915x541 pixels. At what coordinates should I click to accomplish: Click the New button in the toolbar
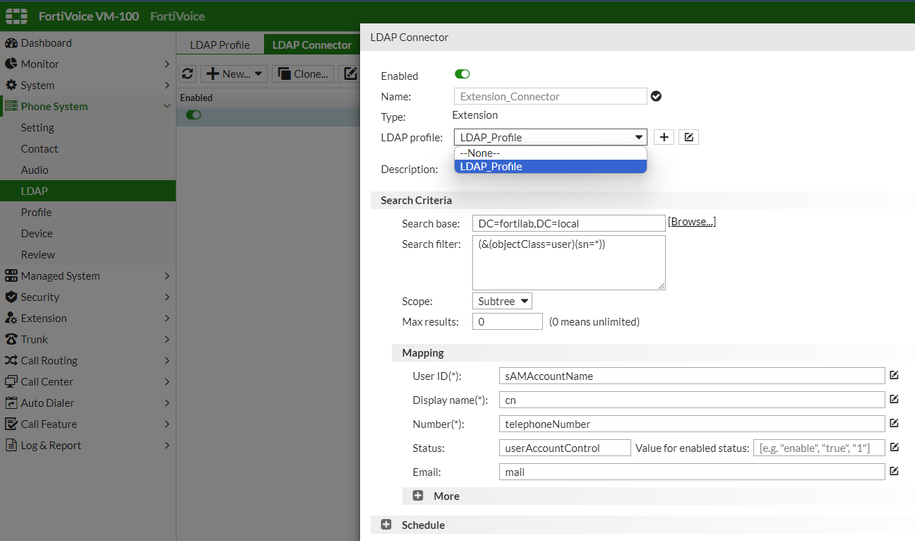coord(234,74)
